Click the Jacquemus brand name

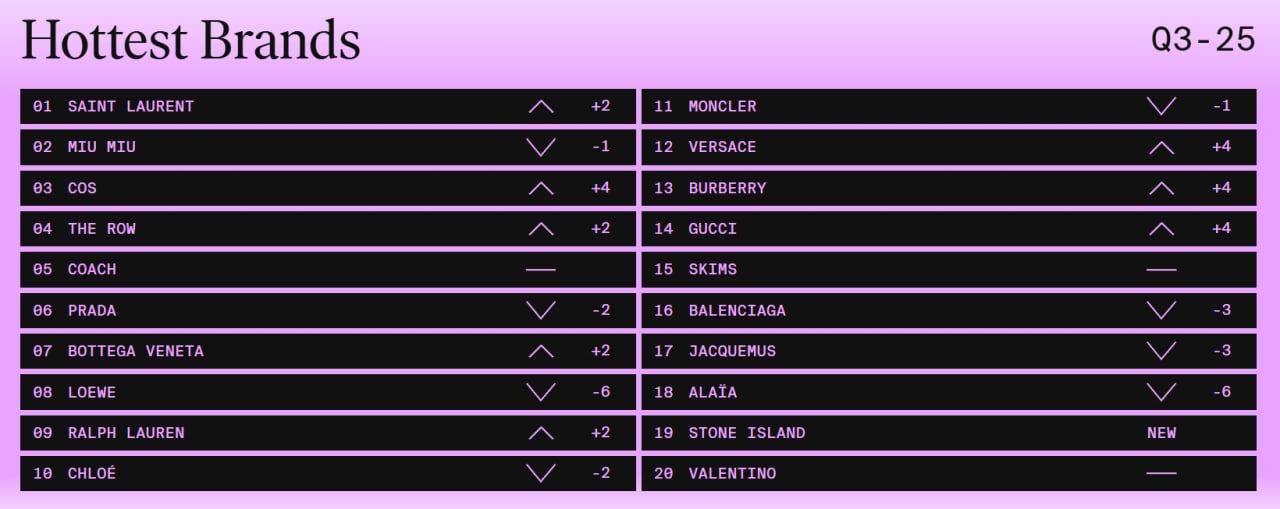click(732, 351)
